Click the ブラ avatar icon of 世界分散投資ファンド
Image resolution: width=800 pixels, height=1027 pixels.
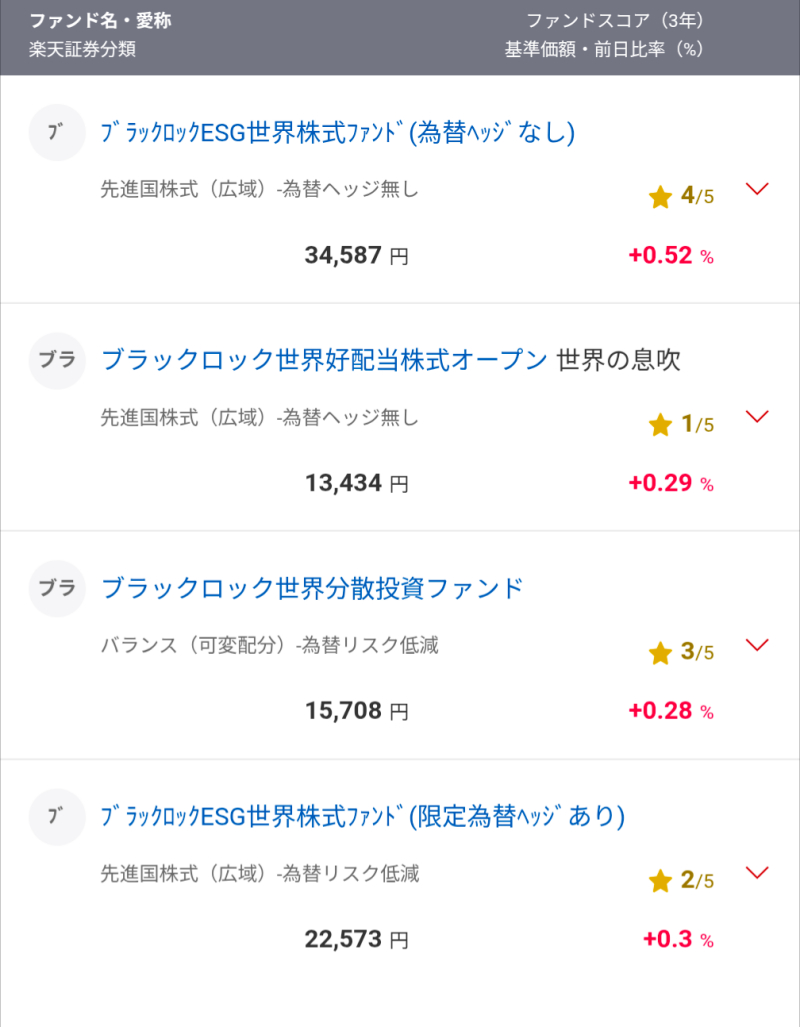click(x=57, y=588)
